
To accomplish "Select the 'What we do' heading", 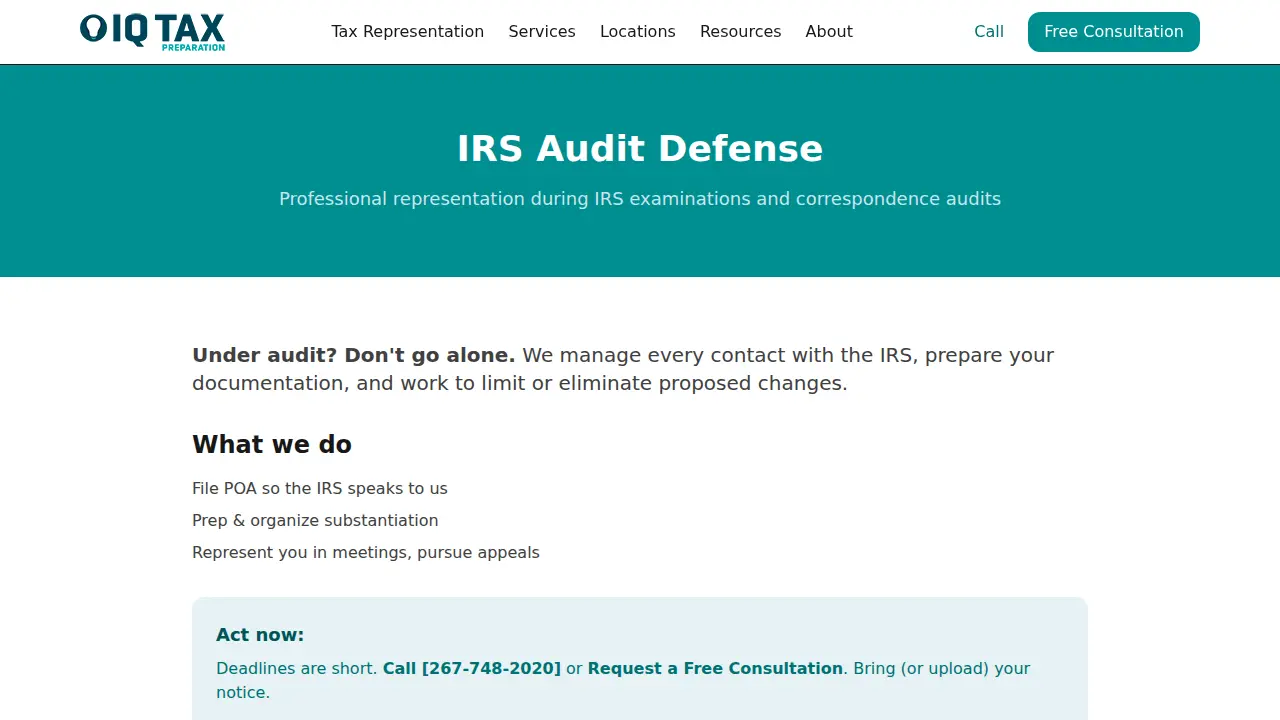I will coord(272,444).
